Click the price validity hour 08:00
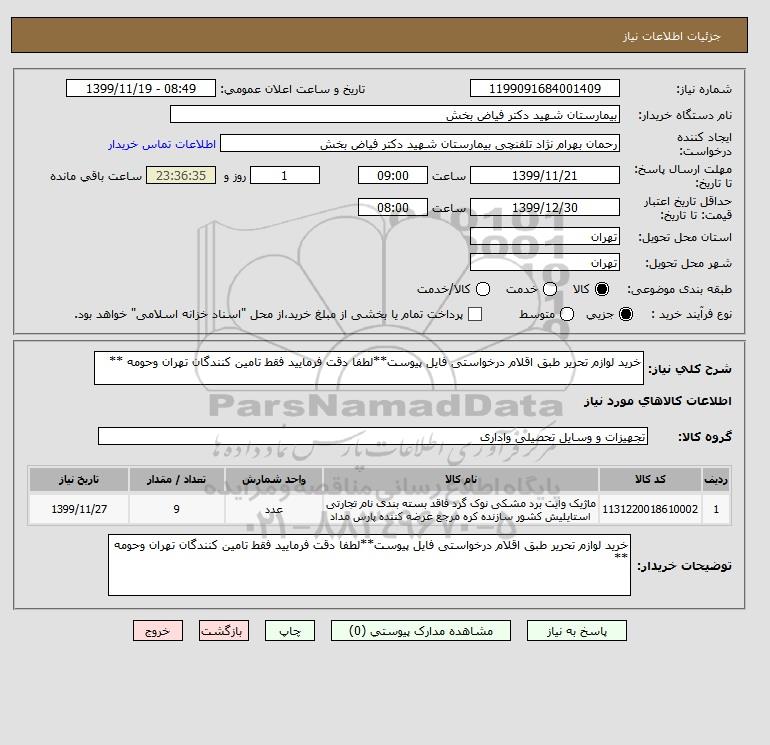 pos(393,207)
